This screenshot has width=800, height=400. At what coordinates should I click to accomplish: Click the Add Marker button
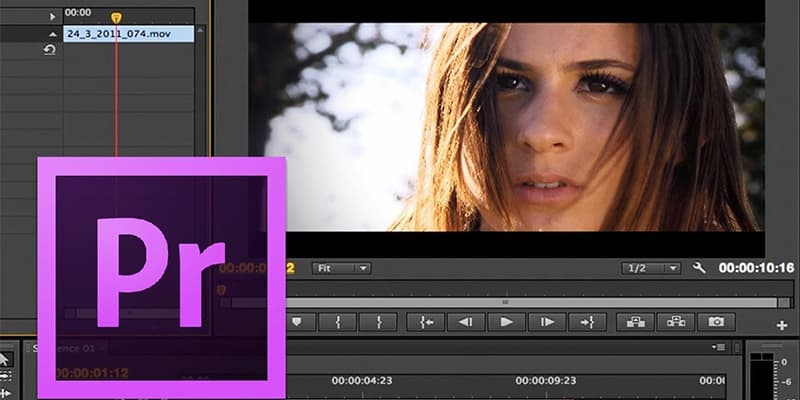[x=296, y=322]
